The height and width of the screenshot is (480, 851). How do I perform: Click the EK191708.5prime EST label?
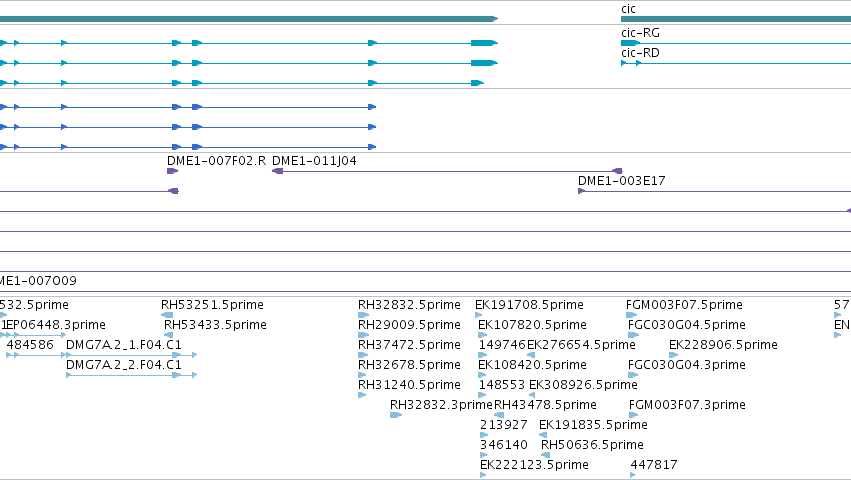pos(530,305)
